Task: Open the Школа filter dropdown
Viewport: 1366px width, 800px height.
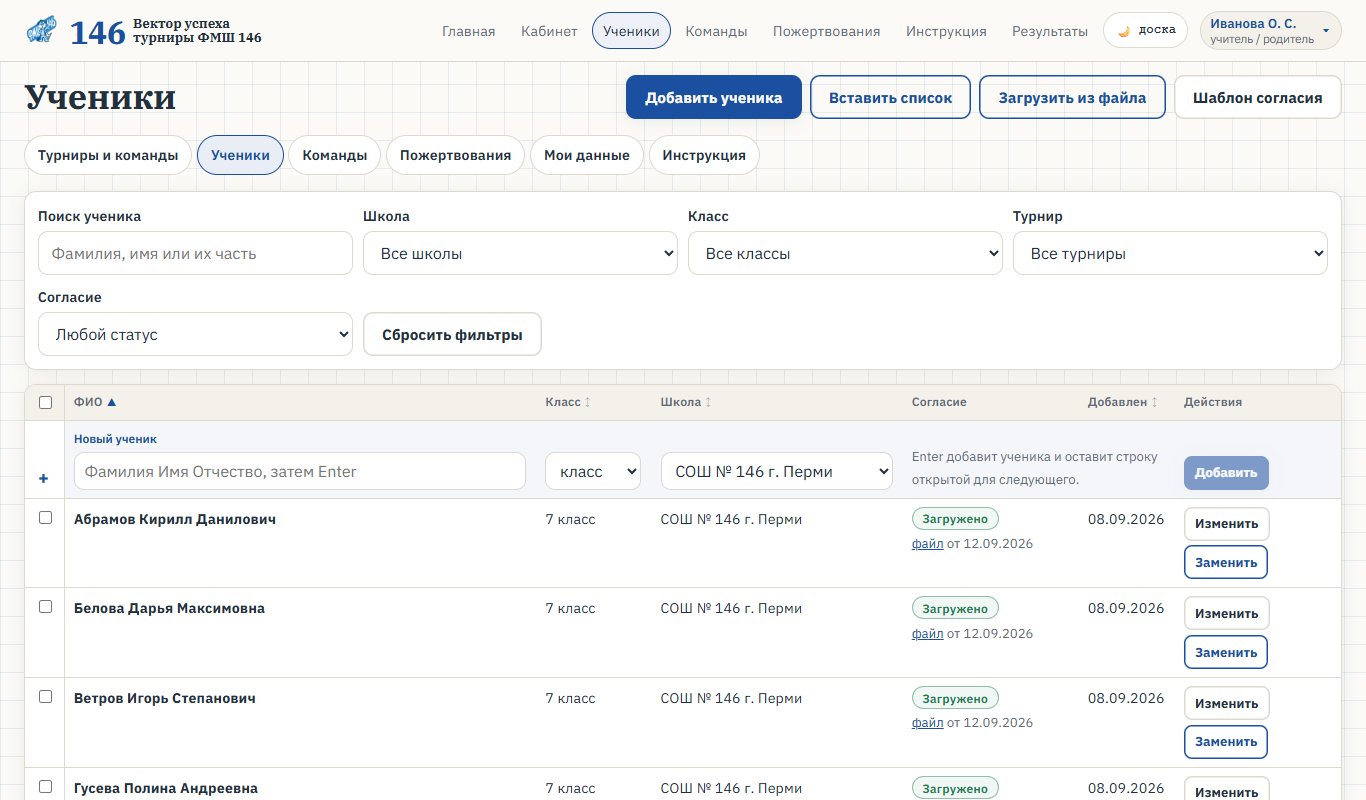Action: click(520, 253)
